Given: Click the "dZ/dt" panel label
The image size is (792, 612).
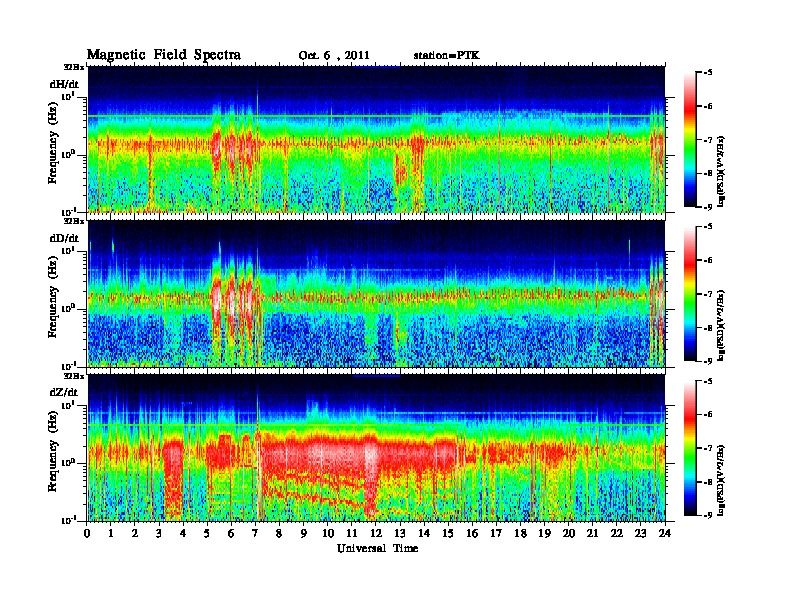Looking at the screenshot, I should tap(64, 392).
